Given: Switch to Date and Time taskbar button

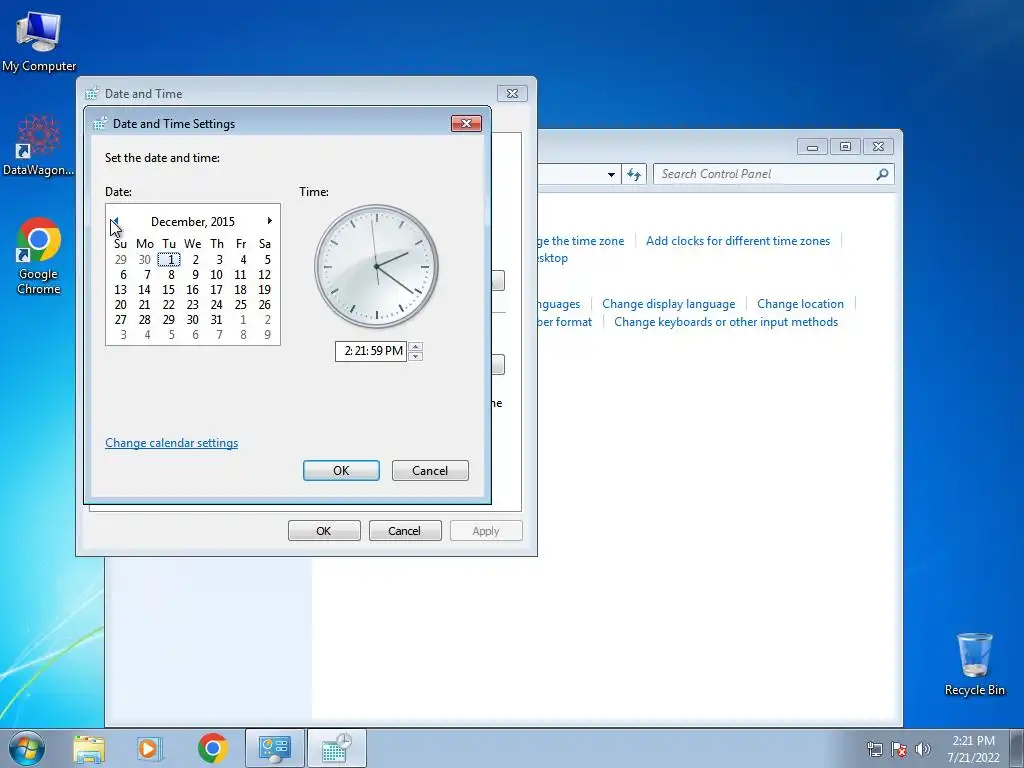Looking at the screenshot, I should click(x=336, y=748).
